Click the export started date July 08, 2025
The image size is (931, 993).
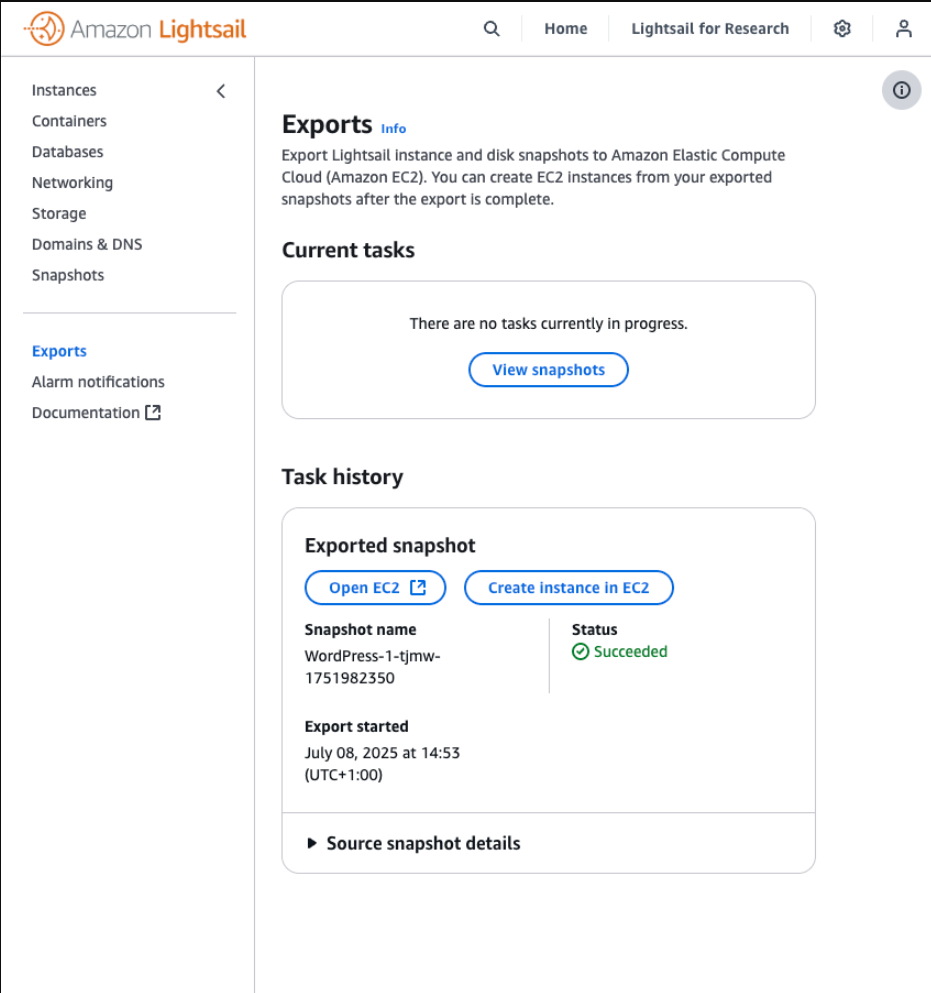382,764
